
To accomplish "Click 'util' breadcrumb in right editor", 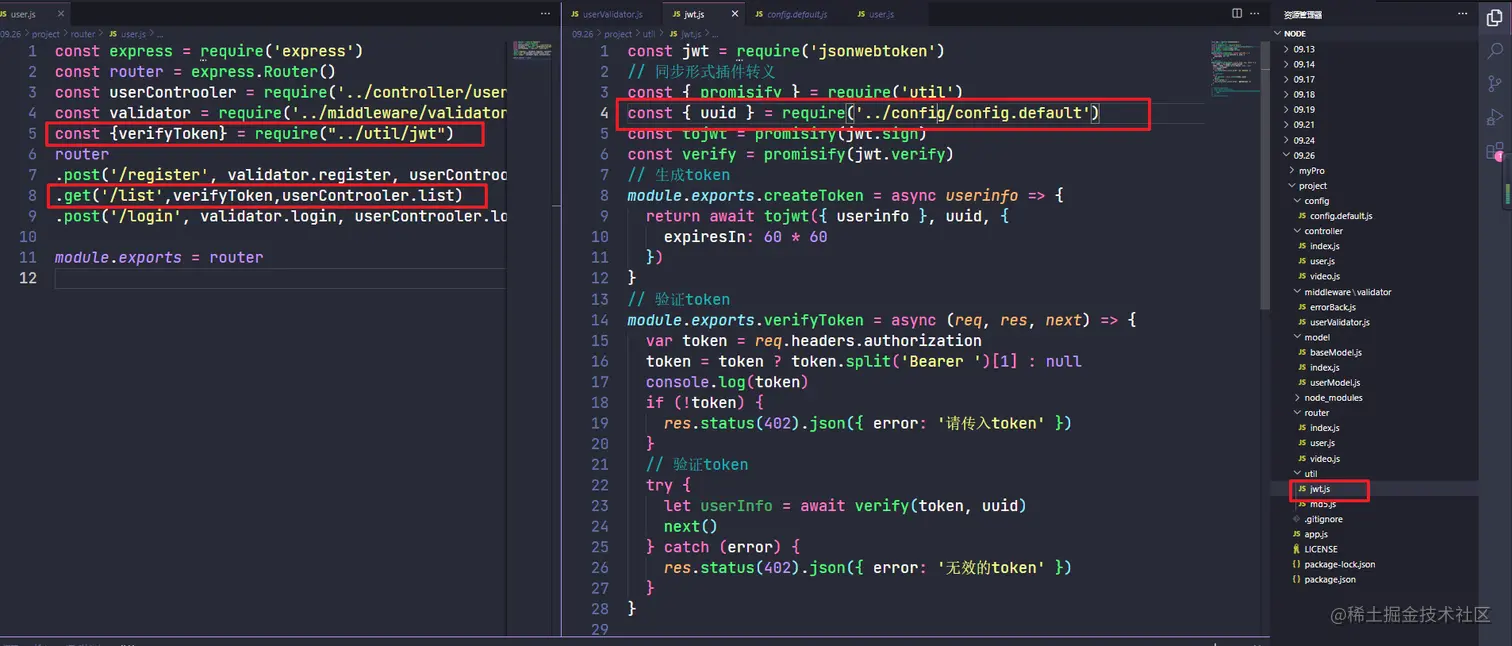I will coord(649,34).
